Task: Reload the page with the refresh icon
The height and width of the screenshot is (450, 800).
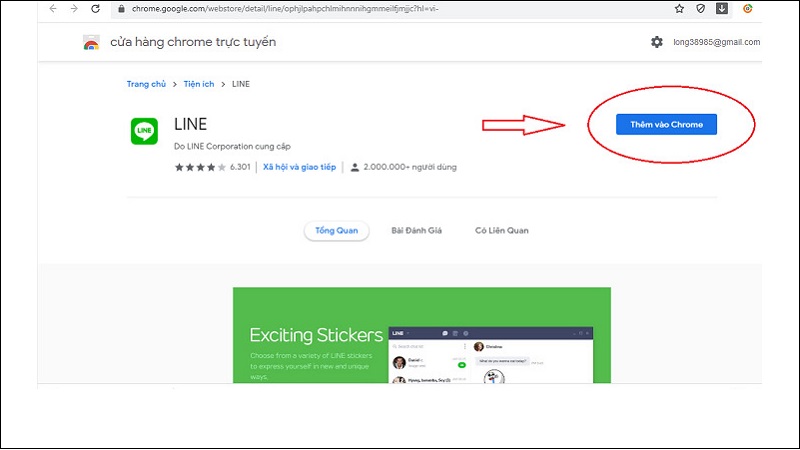Action: pos(95,9)
